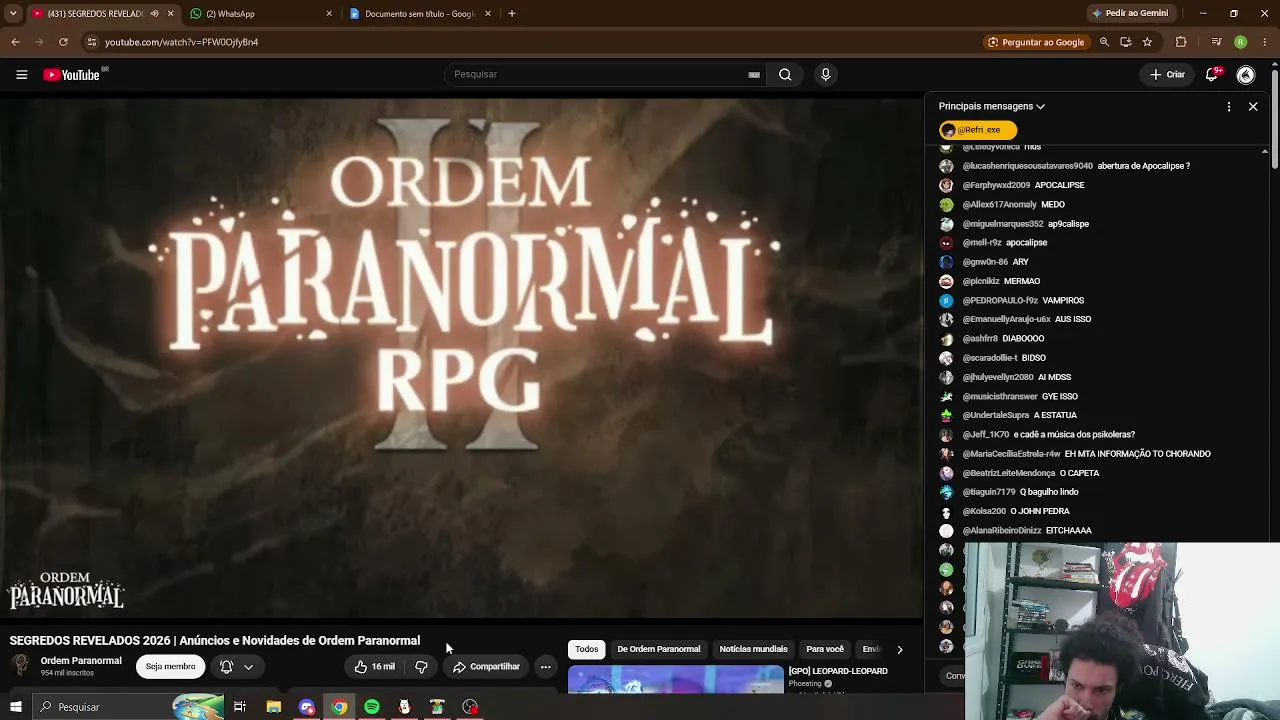Click the Chrome address bar URL

click(x=181, y=42)
